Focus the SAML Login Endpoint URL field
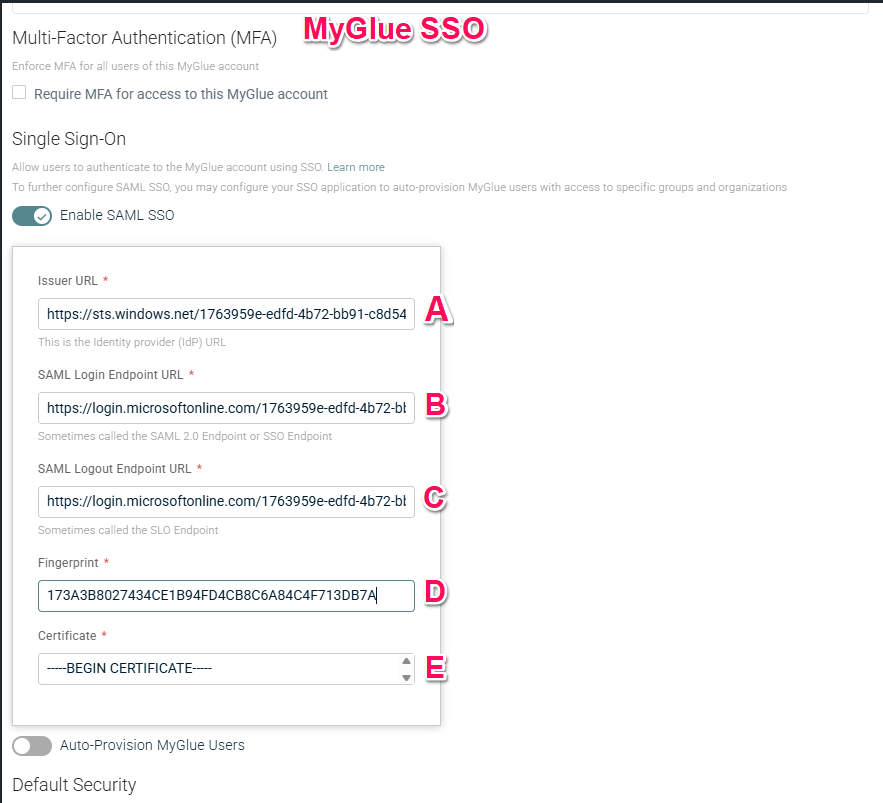 [226, 408]
